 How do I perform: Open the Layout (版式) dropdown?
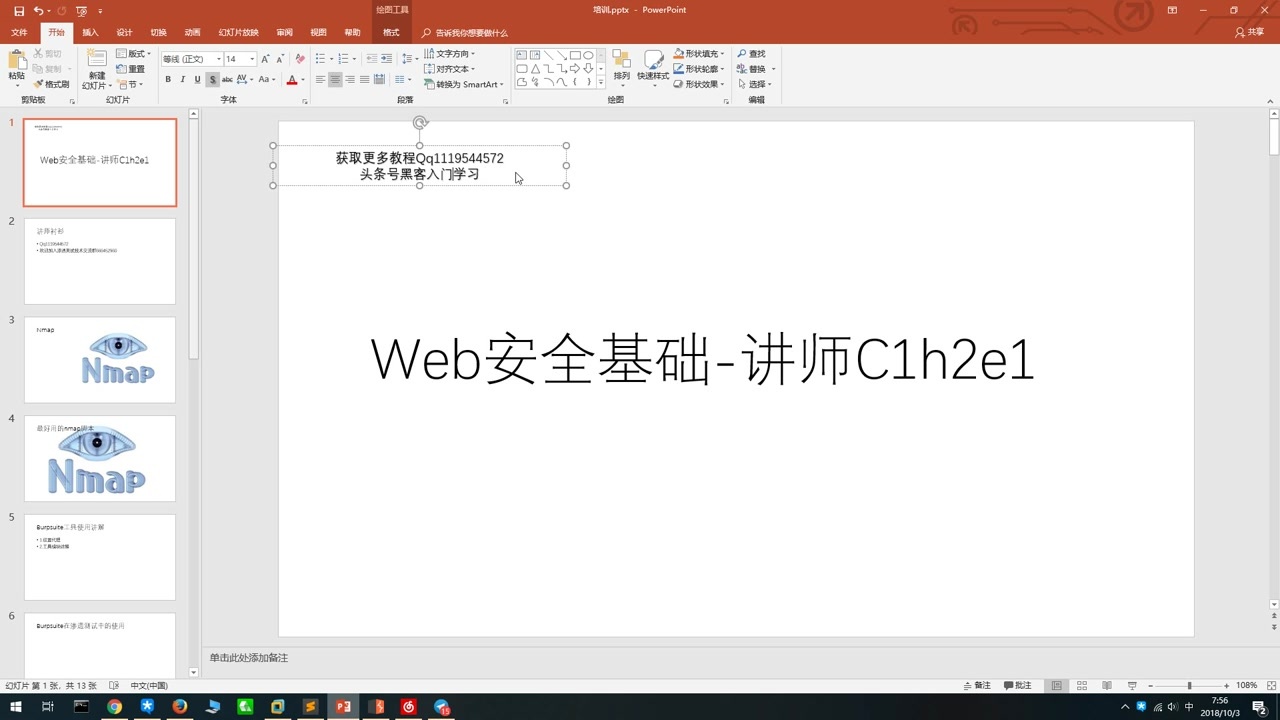133,54
